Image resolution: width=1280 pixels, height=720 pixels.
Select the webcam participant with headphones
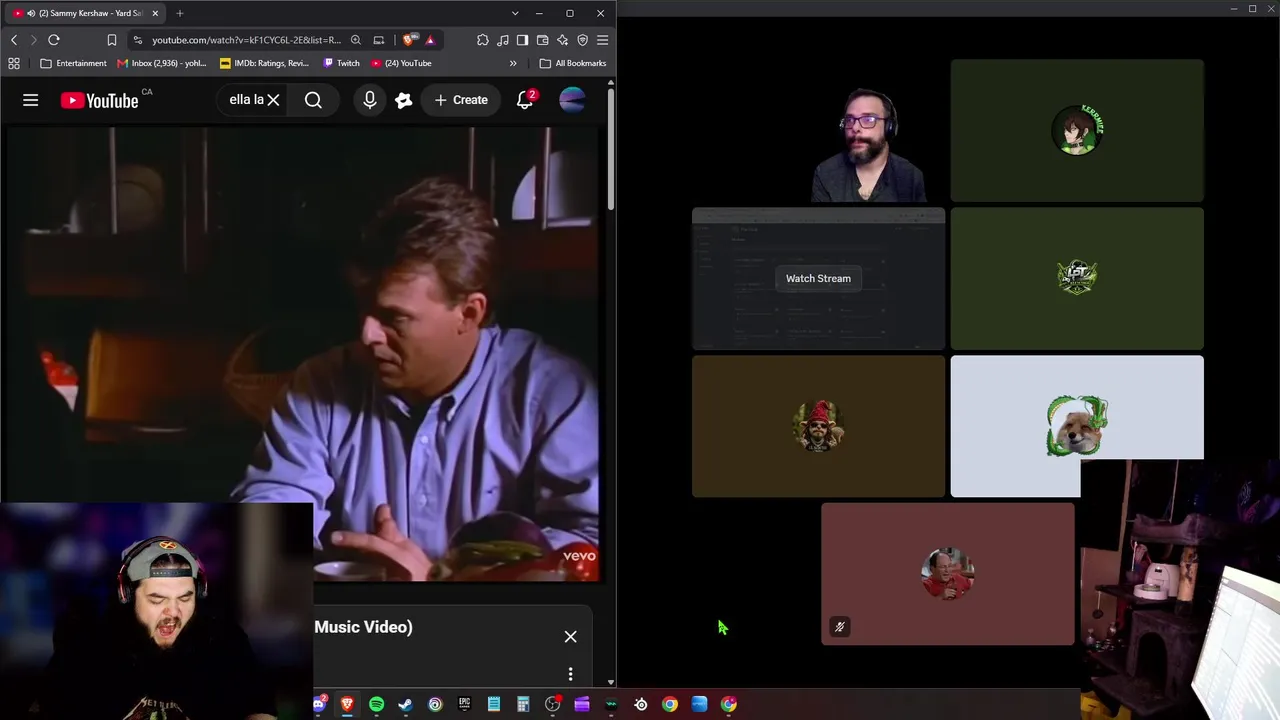pos(868,144)
